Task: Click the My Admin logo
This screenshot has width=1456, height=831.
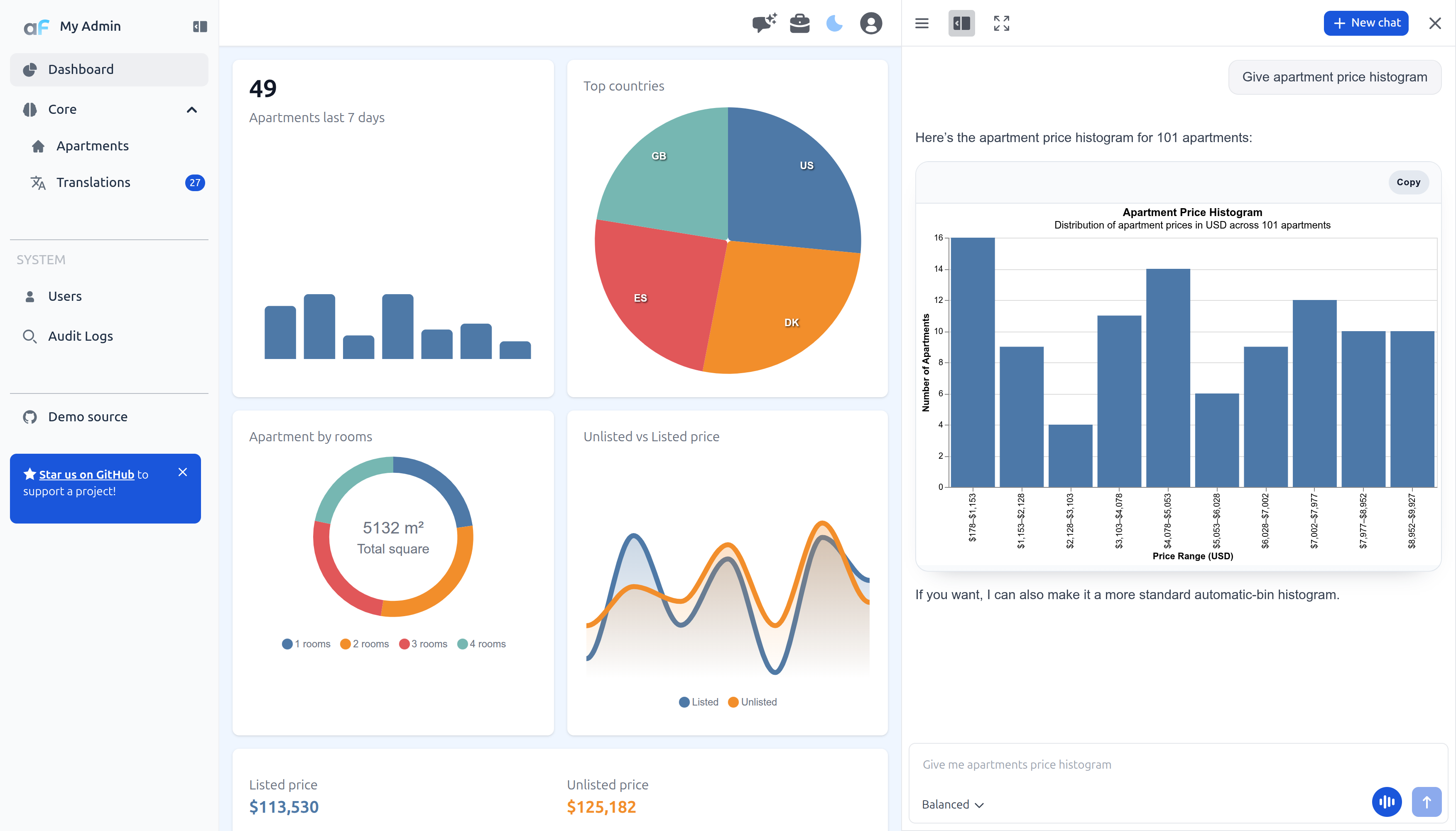Action: coord(37,27)
